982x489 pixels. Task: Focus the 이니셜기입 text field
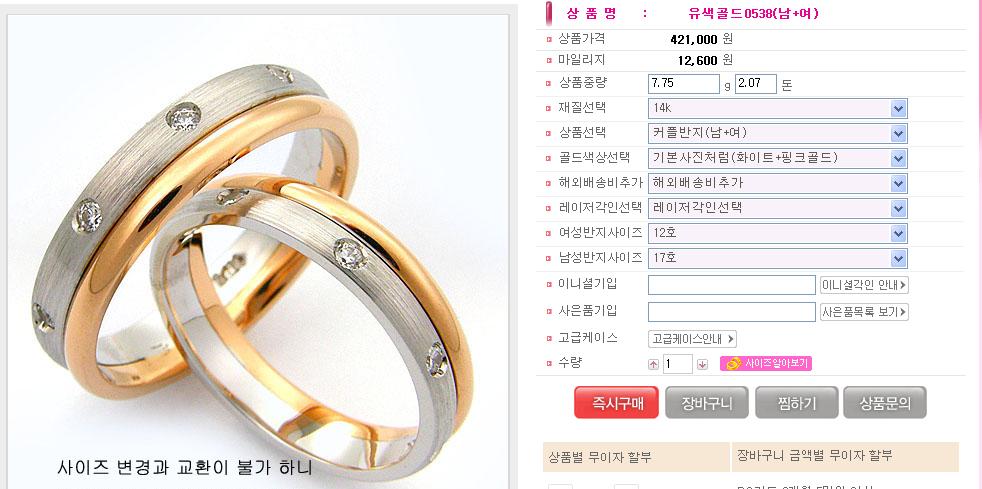(731, 285)
